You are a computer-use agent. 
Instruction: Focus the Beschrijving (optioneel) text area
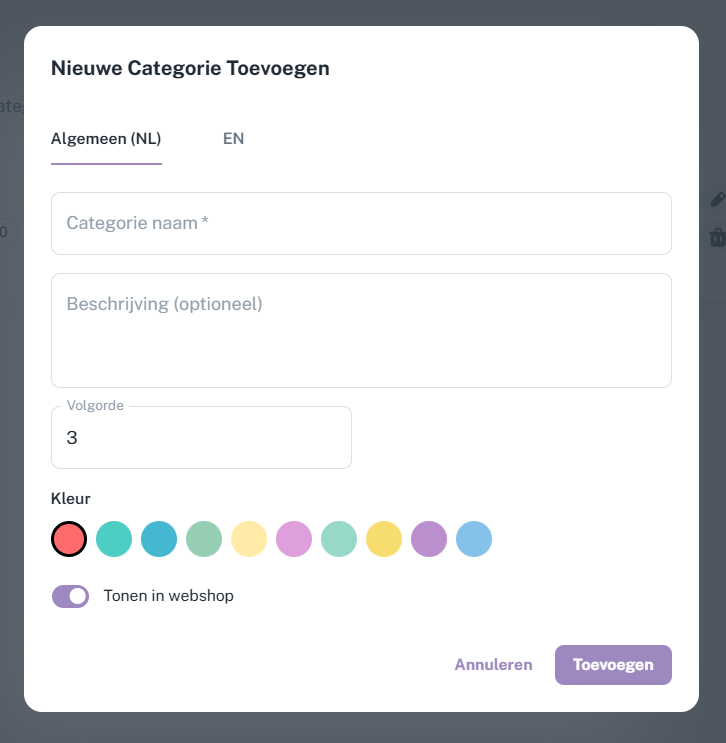(x=361, y=330)
